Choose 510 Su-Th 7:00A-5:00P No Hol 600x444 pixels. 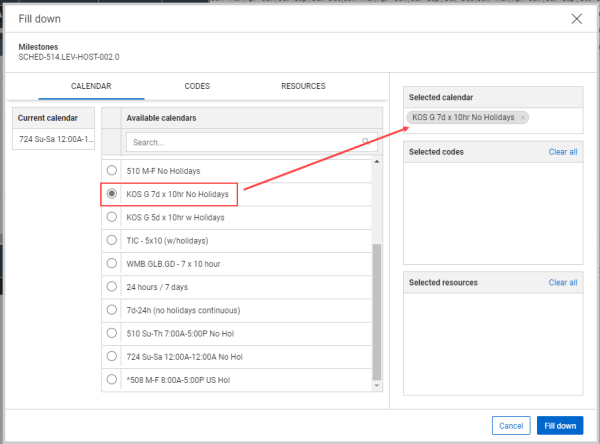pyautogui.click(x=111, y=333)
